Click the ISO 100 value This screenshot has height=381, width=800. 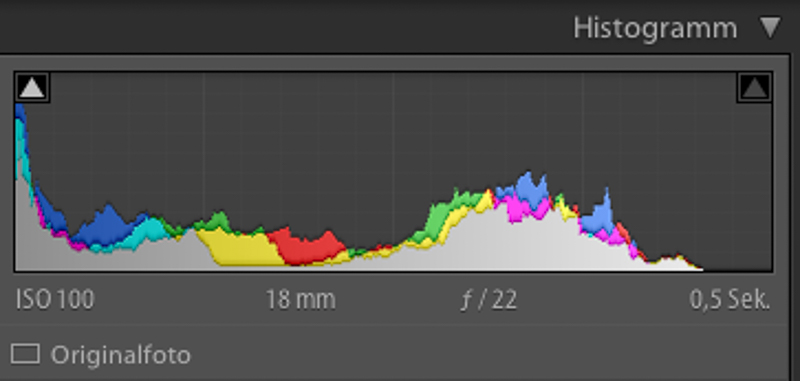tap(55, 299)
